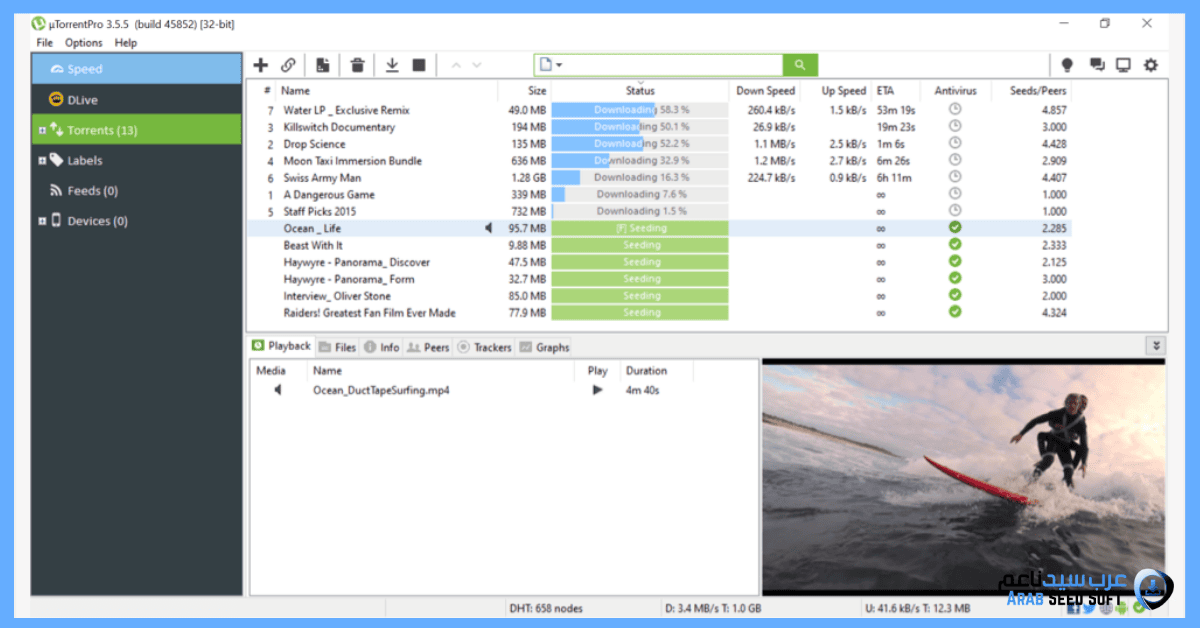1200x628 pixels.
Task: Start the selected torrent download
Action: (392, 64)
